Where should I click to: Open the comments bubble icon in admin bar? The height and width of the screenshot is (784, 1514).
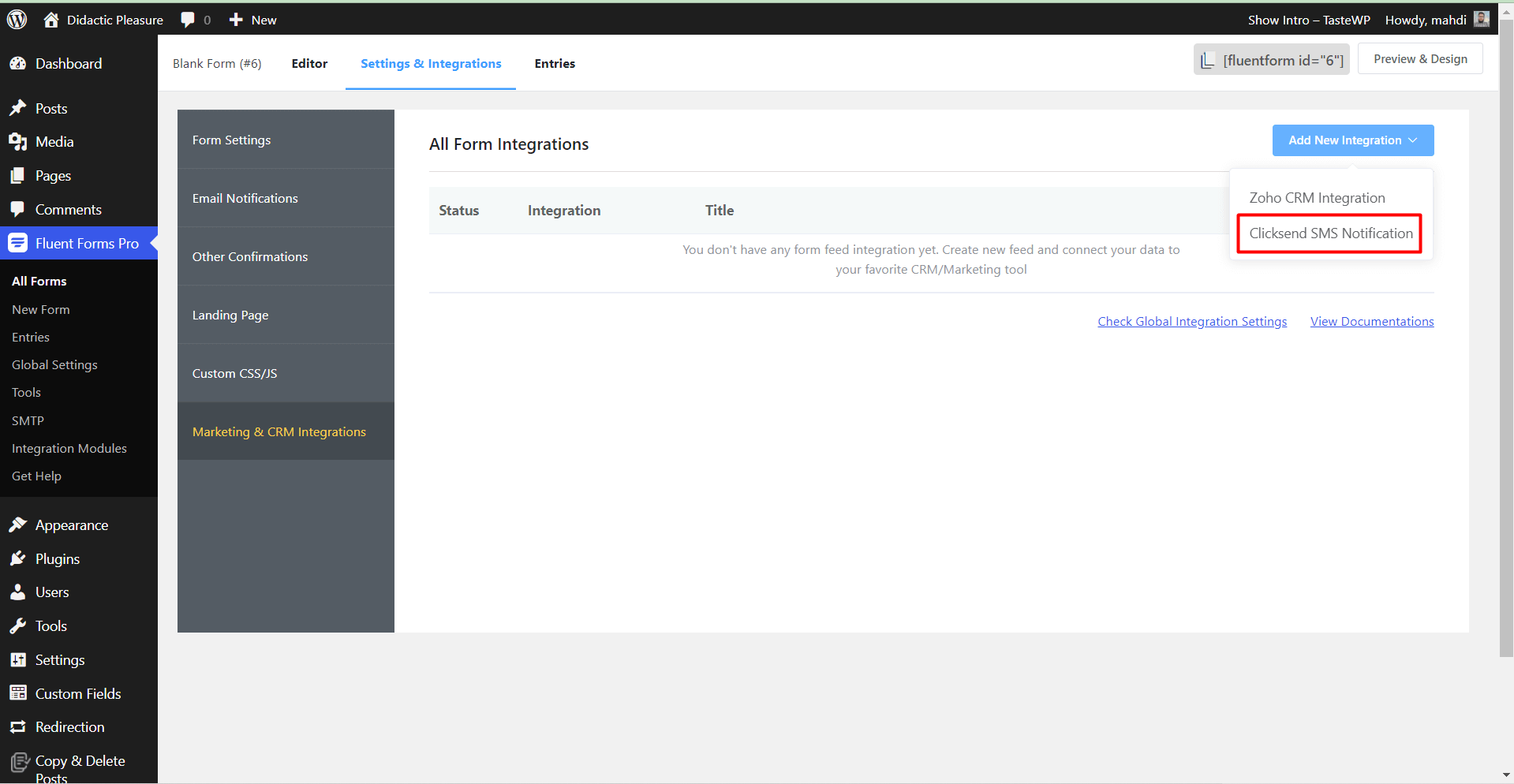pos(188,20)
